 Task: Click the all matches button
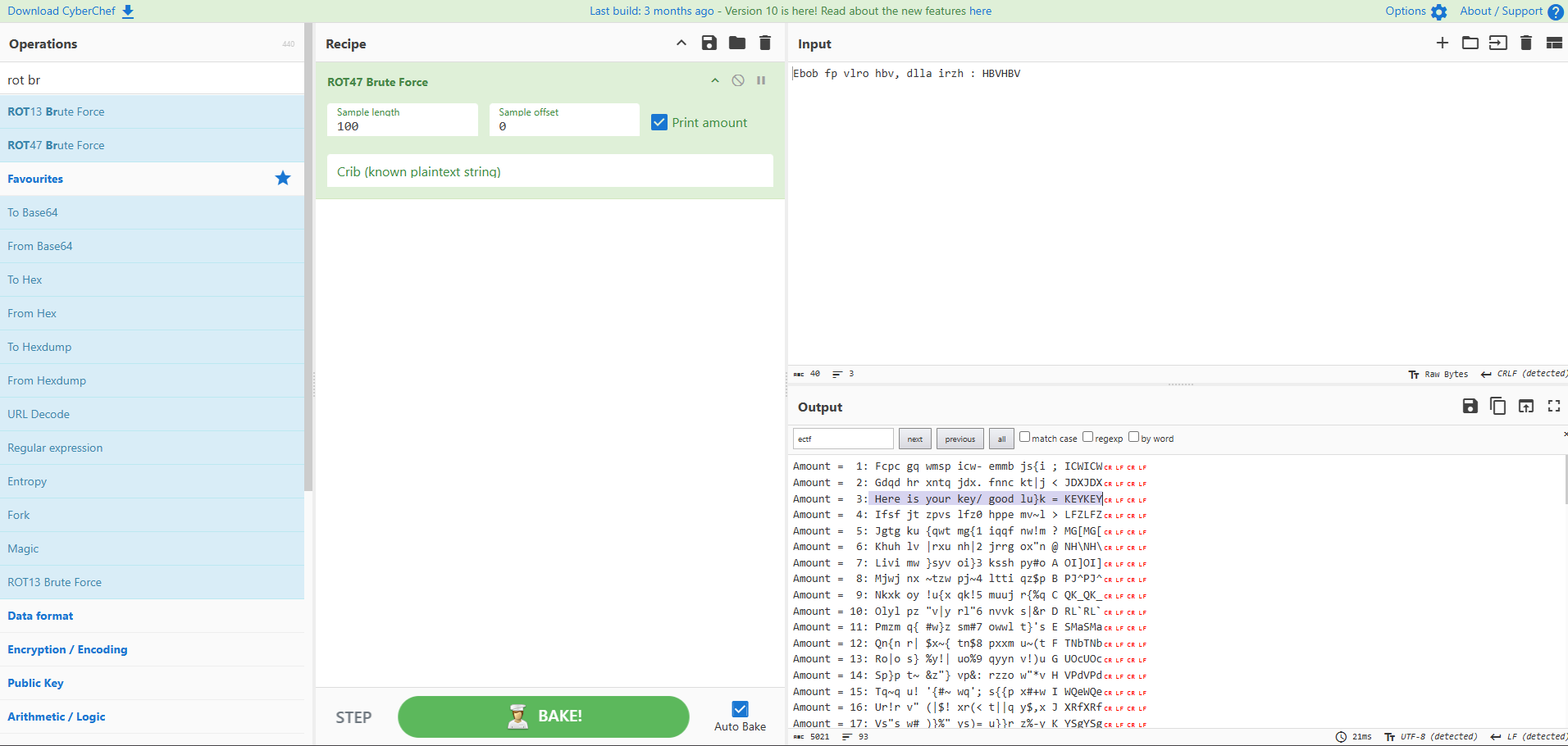[1001, 439]
